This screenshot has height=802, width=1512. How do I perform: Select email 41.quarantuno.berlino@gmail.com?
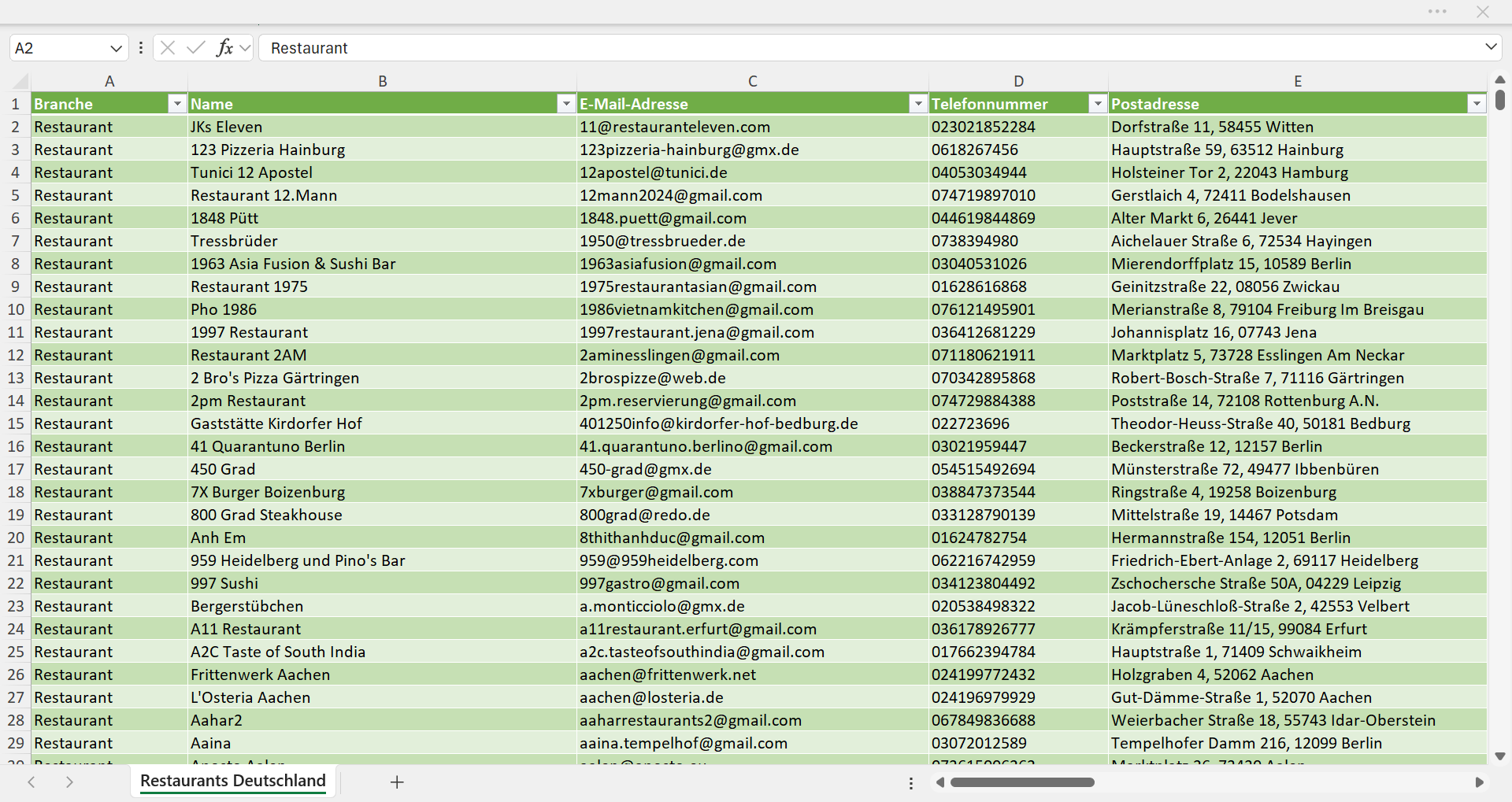point(753,446)
